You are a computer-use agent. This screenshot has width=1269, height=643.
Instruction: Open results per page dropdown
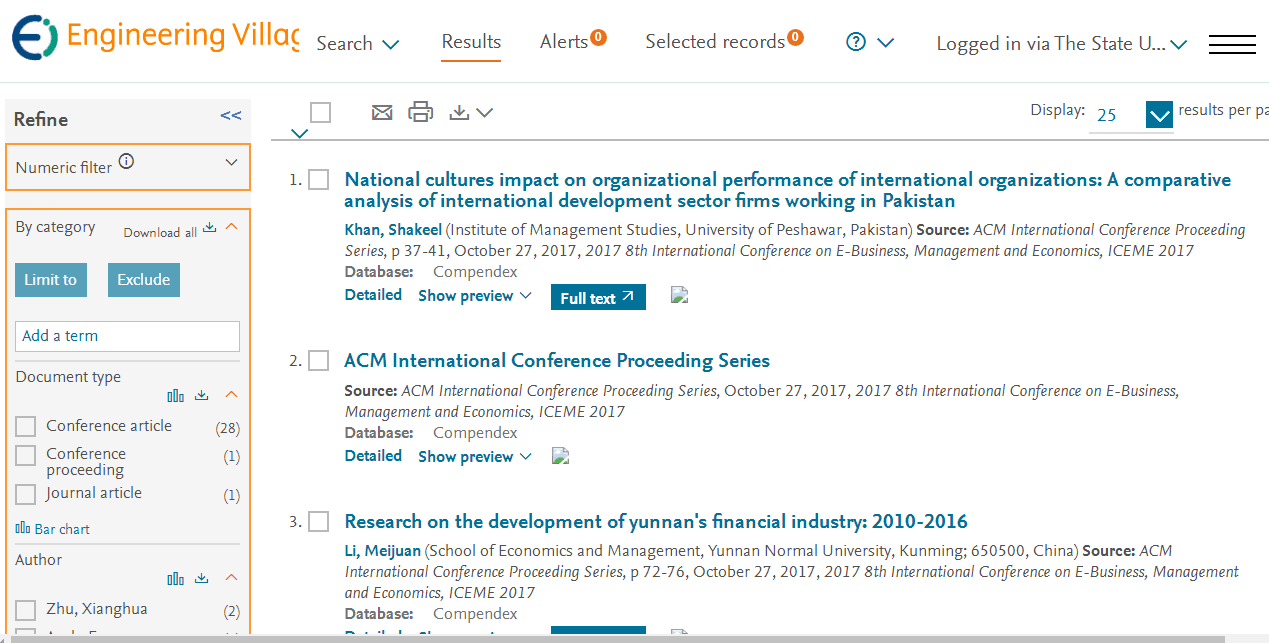(1159, 115)
